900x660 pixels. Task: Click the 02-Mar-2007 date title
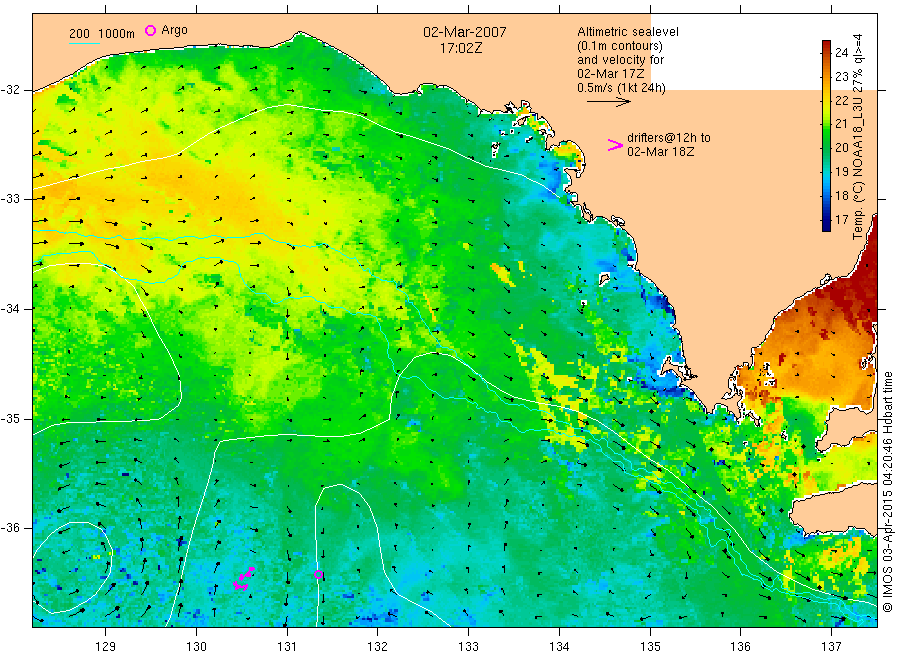[x=464, y=32]
